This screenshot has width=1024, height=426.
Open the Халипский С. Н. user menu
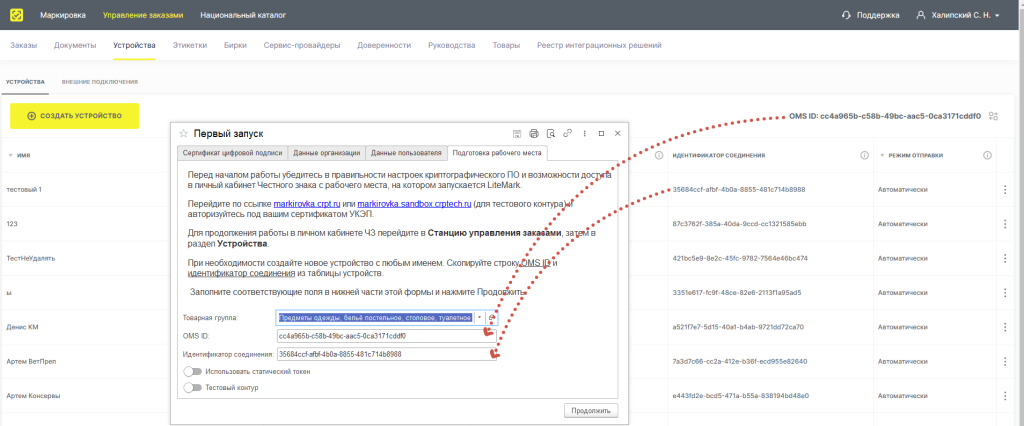tap(958, 14)
